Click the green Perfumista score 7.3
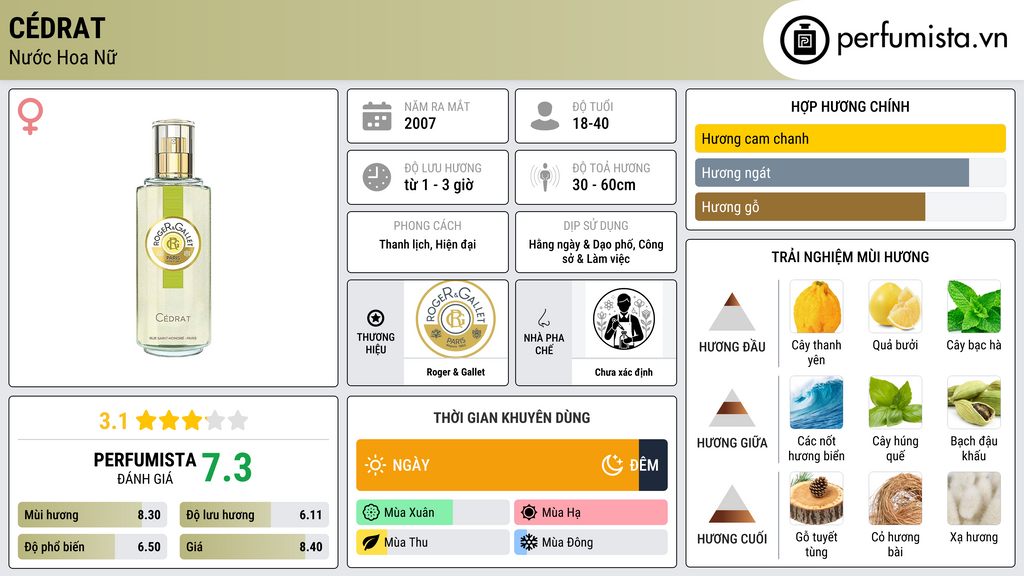 (x=227, y=468)
